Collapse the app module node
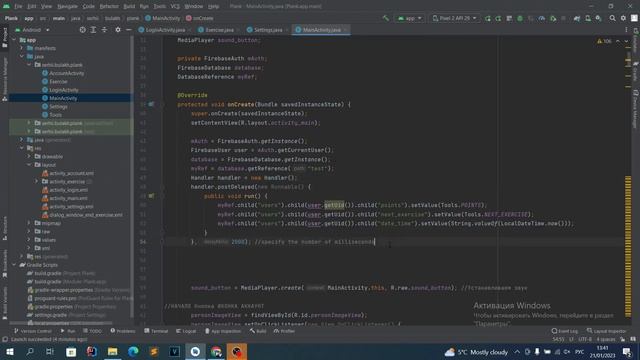Image resolution: width=640 pixels, height=360 pixels. click(14, 40)
